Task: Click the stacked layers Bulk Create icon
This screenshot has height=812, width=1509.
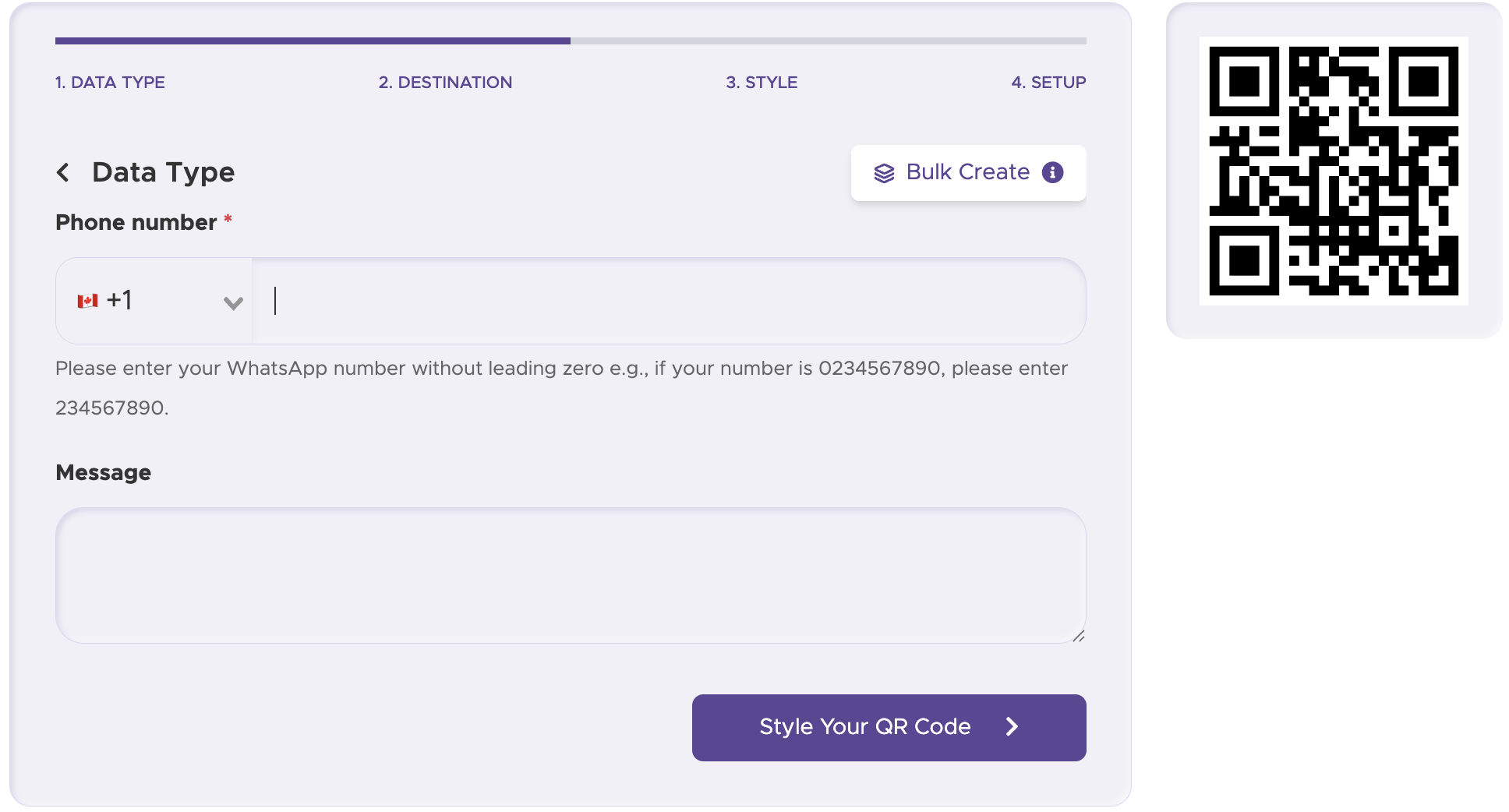Action: [x=884, y=173]
